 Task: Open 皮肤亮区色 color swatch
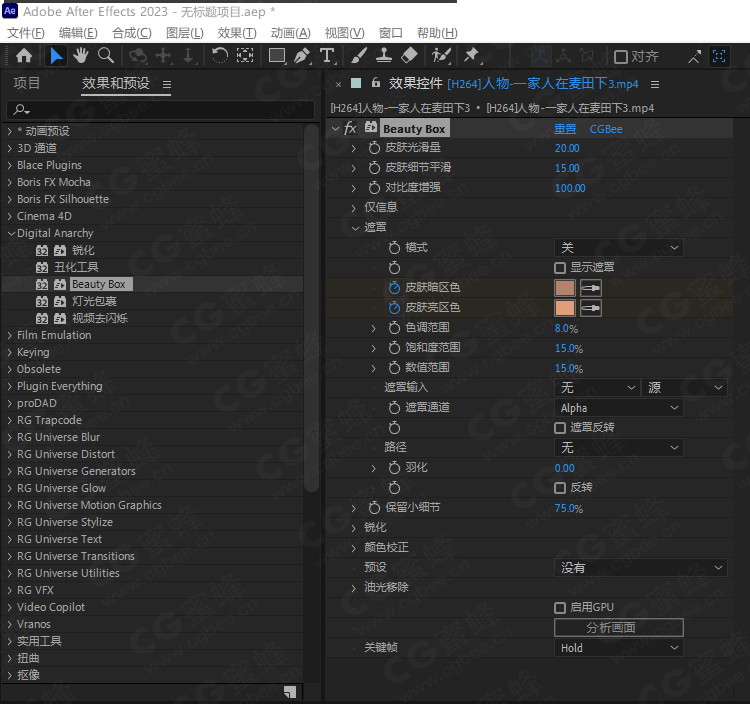(x=564, y=308)
